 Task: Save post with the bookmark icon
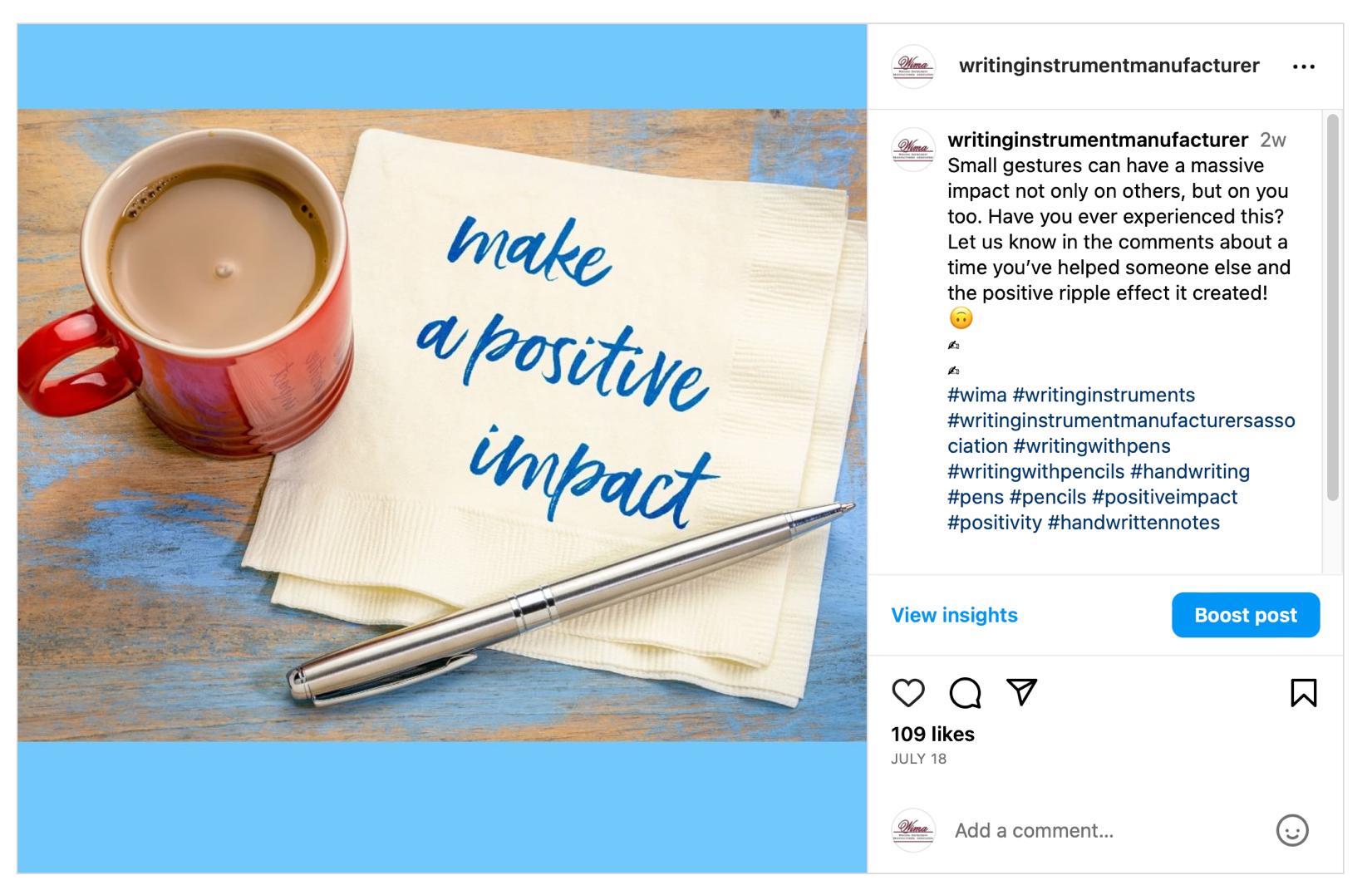pos(1303,692)
